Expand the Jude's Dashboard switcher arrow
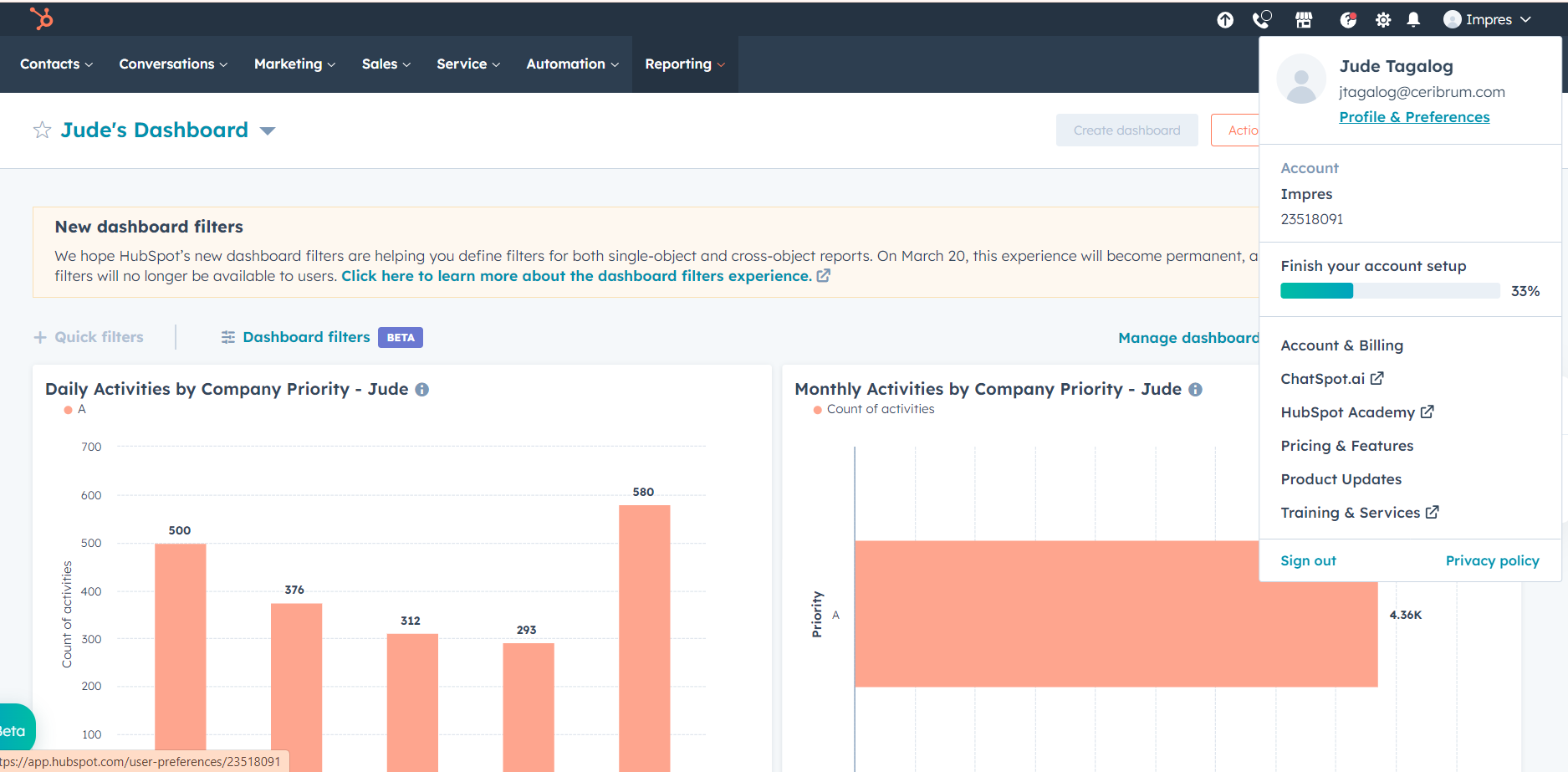Image resolution: width=1568 pixels, height=772 pixels. pyautogui.click(x=268, y=130)
